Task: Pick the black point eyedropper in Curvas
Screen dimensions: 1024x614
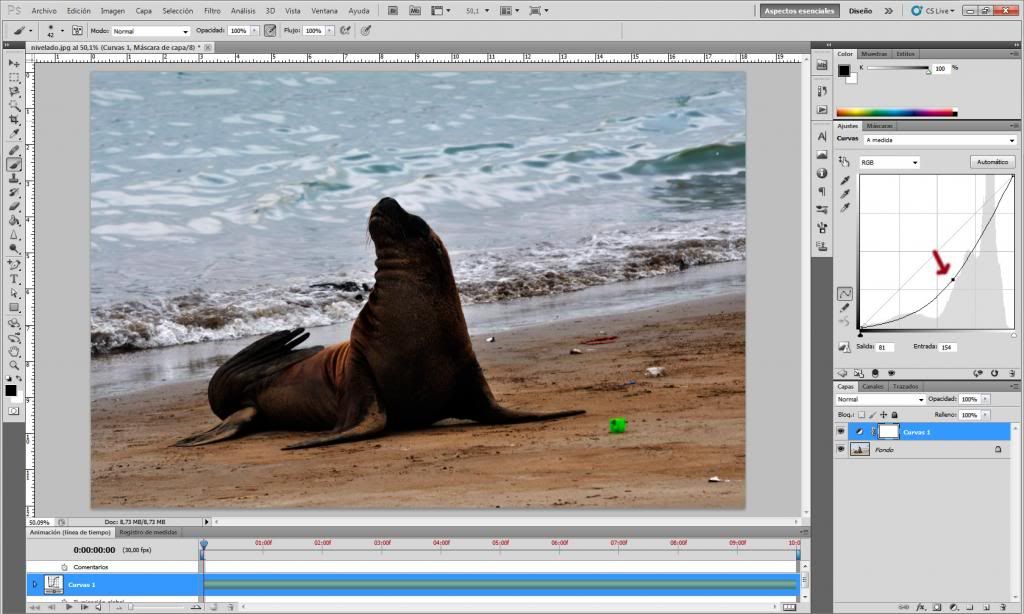Action: point(845,180)
